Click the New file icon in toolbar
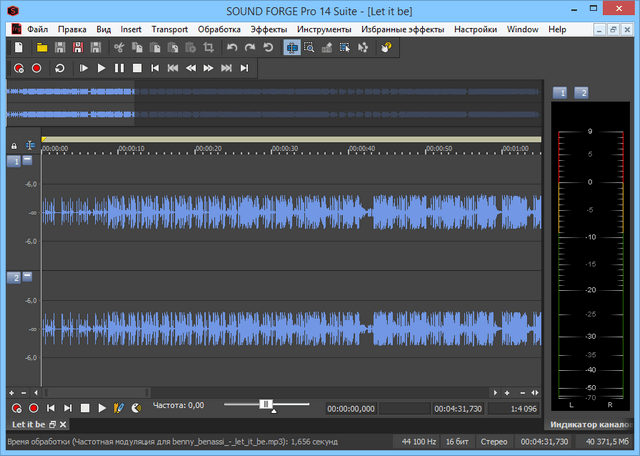This screenshot has height=456, width=640. (x=19, y=47)
